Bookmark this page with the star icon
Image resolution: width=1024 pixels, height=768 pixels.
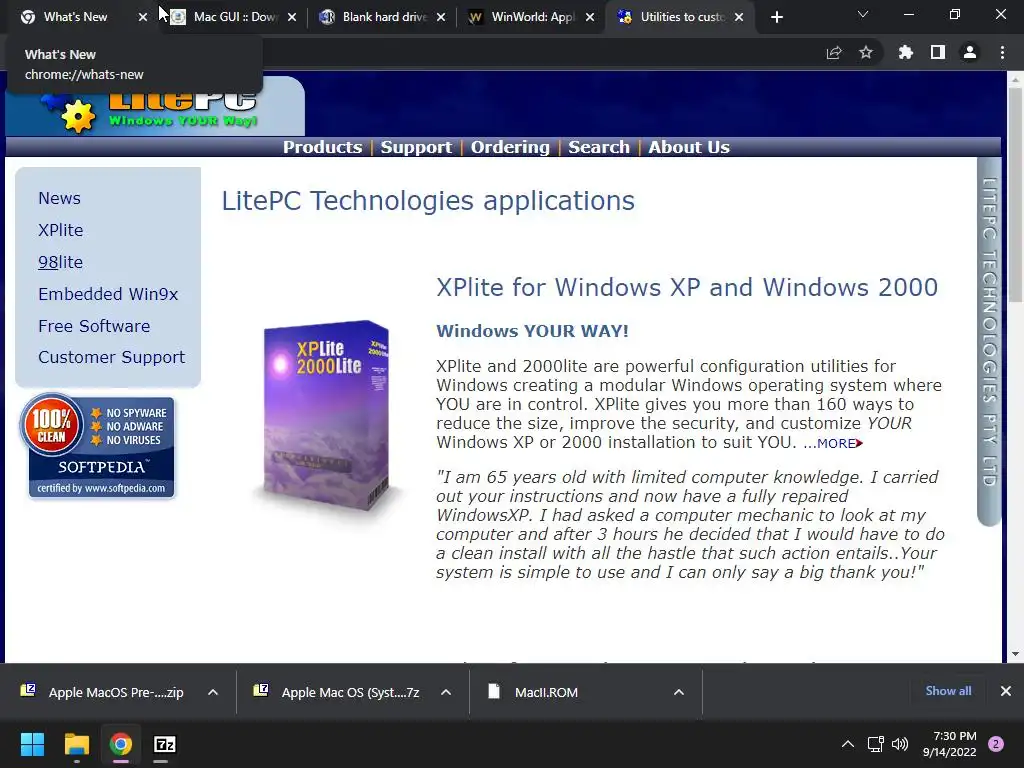point(866,52)
